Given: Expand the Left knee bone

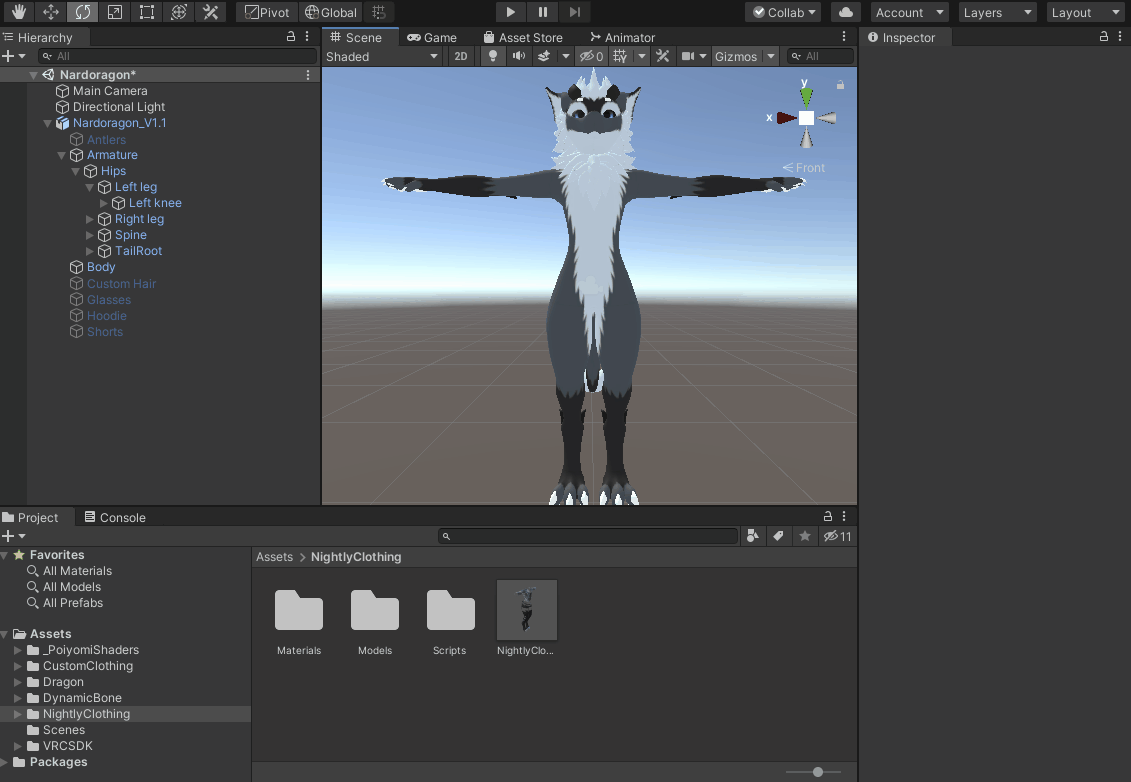Looking at the screenshot, I should [x=103, y=203].
